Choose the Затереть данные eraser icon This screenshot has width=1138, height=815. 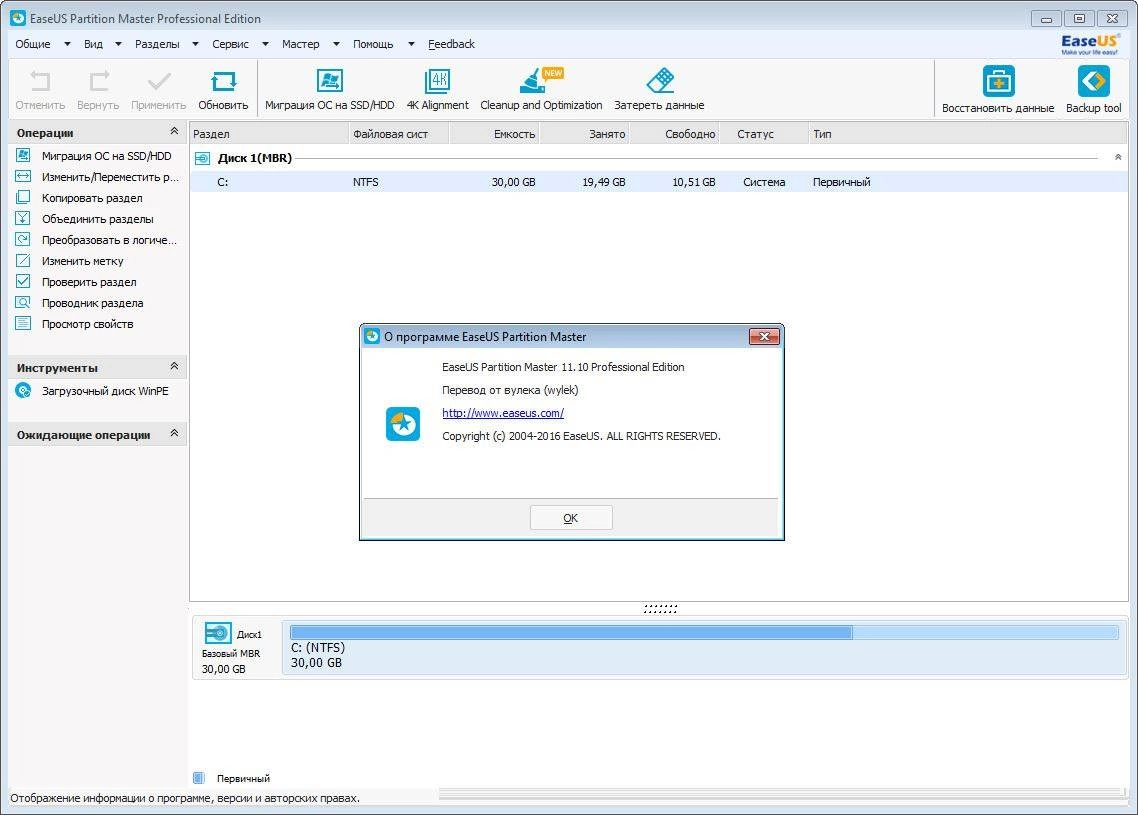pyautogui.click(x=660, y=81)
